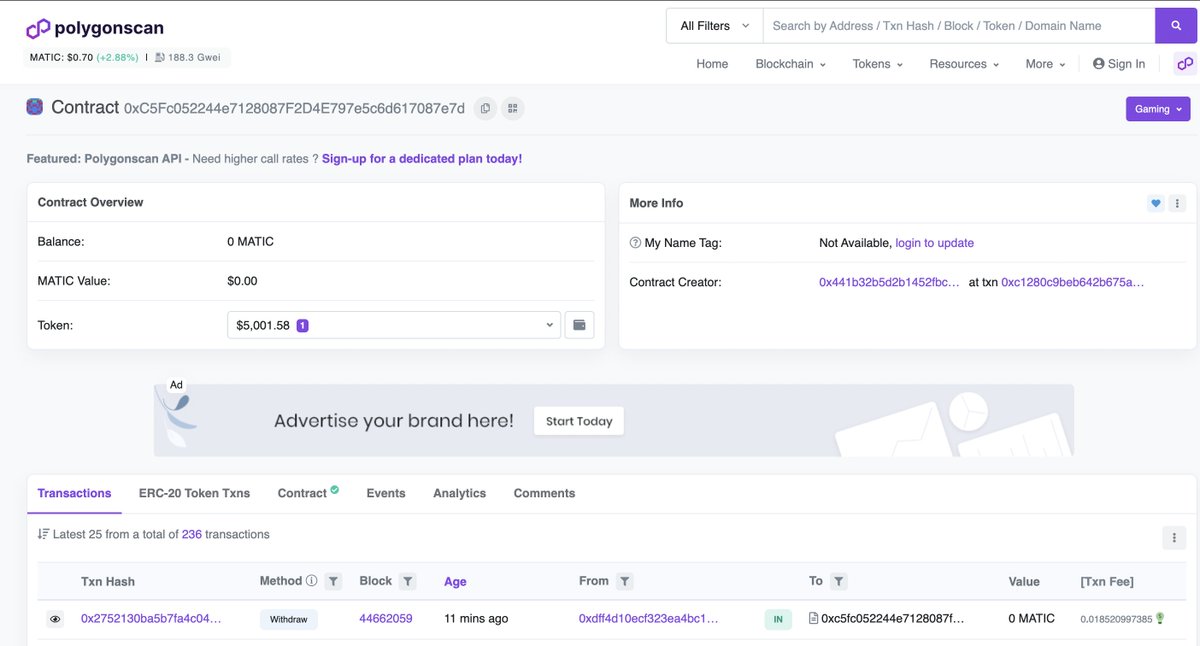Copy the contract address to clipboard
The width and height of the screenshot is (1200, 646).
pos(485,108)
